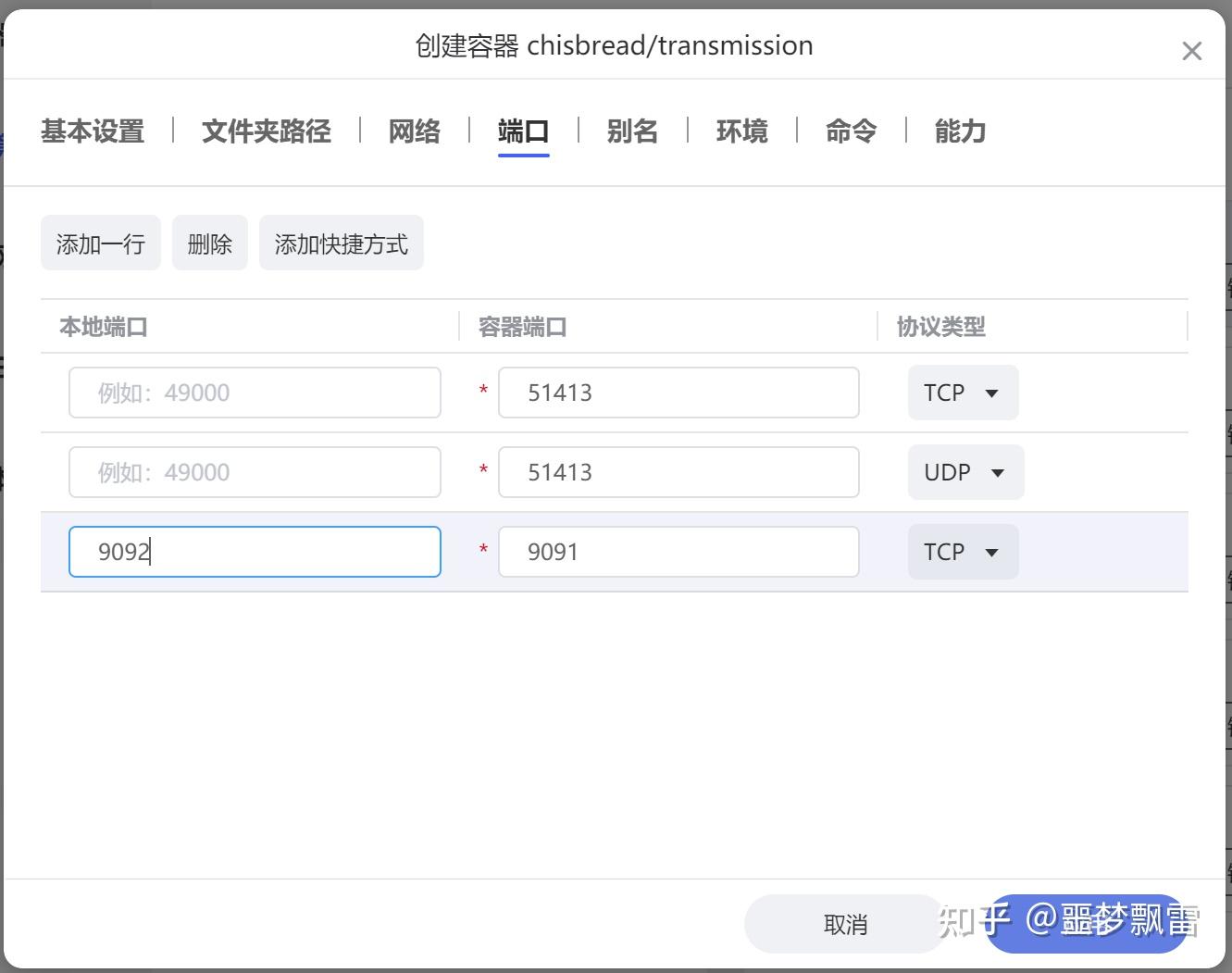Click the 删除 button
The width and height of the screenshot is (1232, 973).
pos(209,243)
